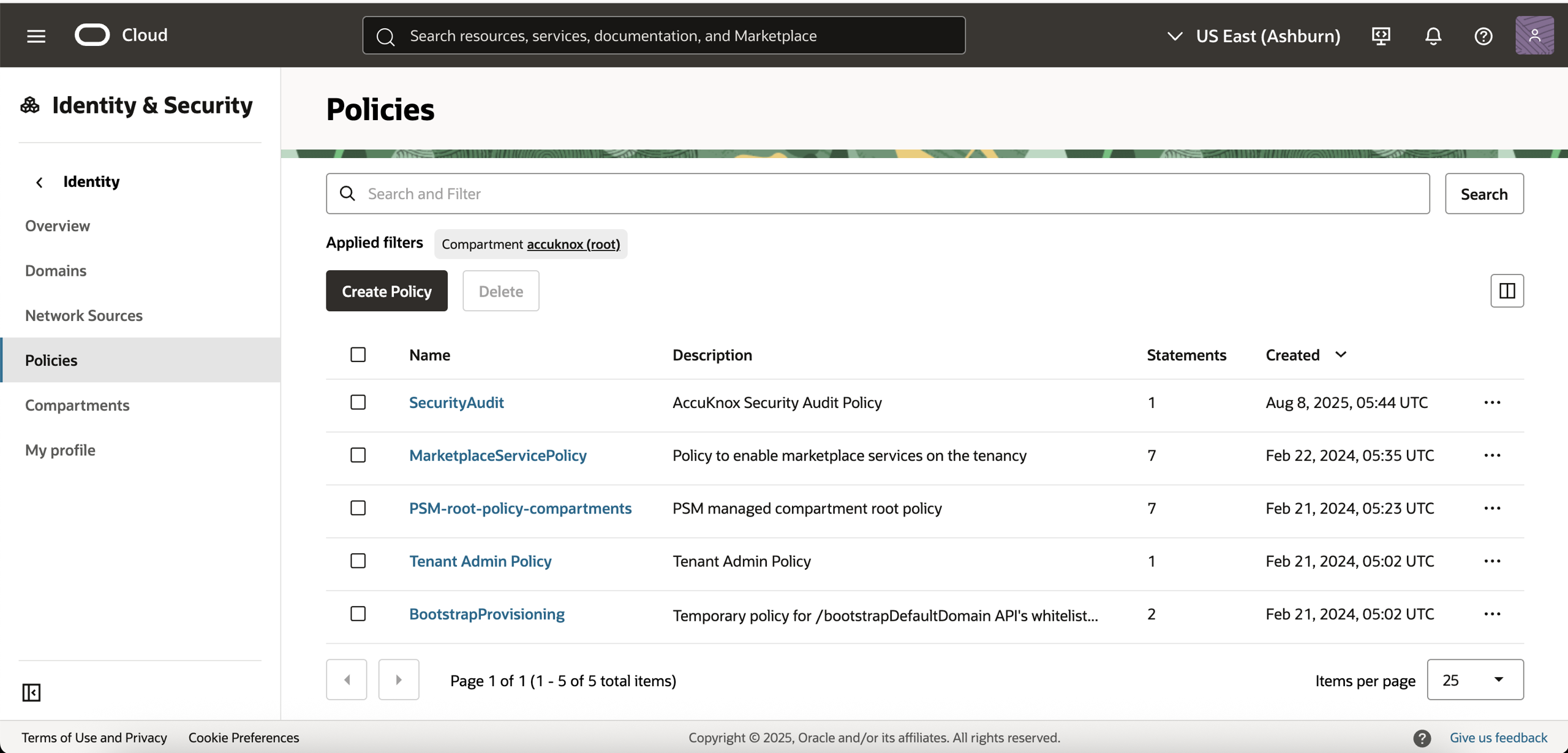Go to Compartments in the sidebar

(77, 405)
